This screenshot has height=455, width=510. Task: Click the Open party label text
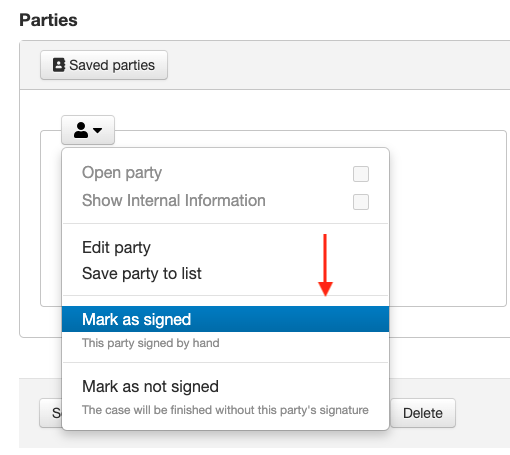[122, 173]
